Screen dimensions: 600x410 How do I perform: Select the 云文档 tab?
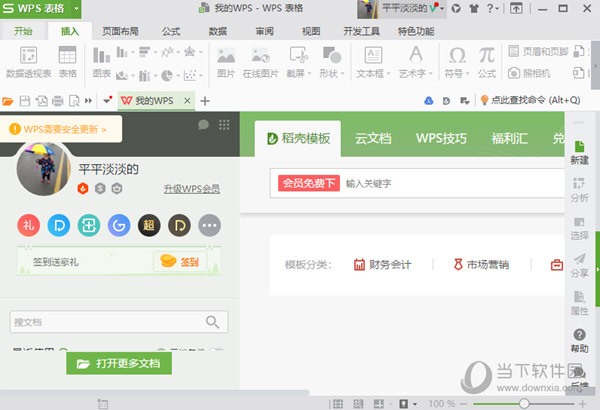tap(373, 138)
